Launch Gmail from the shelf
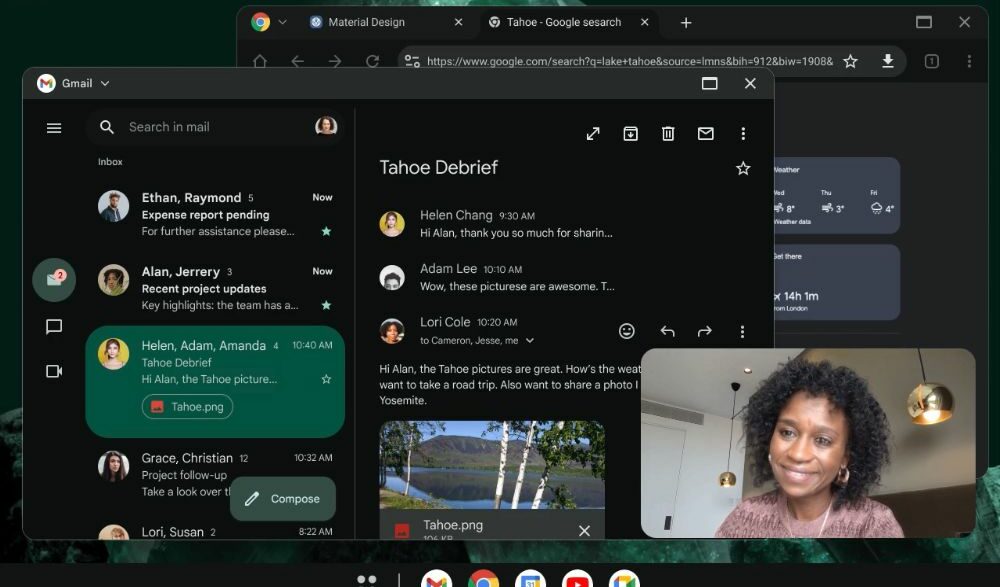Viewport: 1000px width, 587px height. tap(437, 579)
